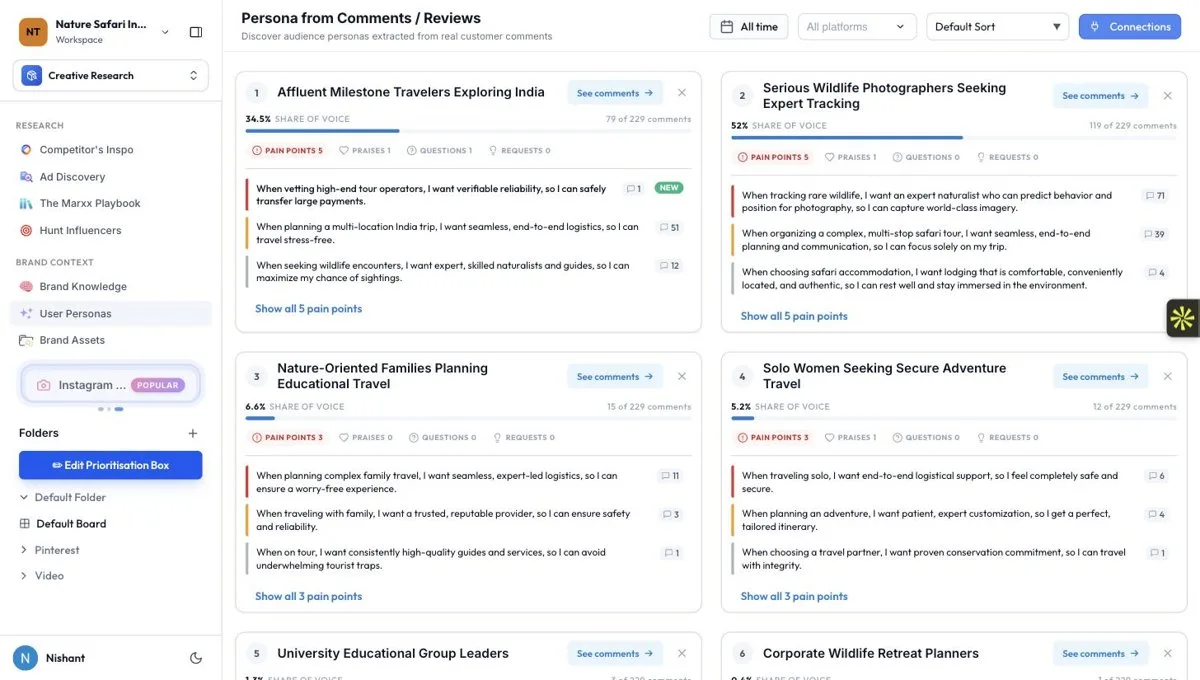
Task: Open Hunt Influencers target icon
Action: pos(26,231)
